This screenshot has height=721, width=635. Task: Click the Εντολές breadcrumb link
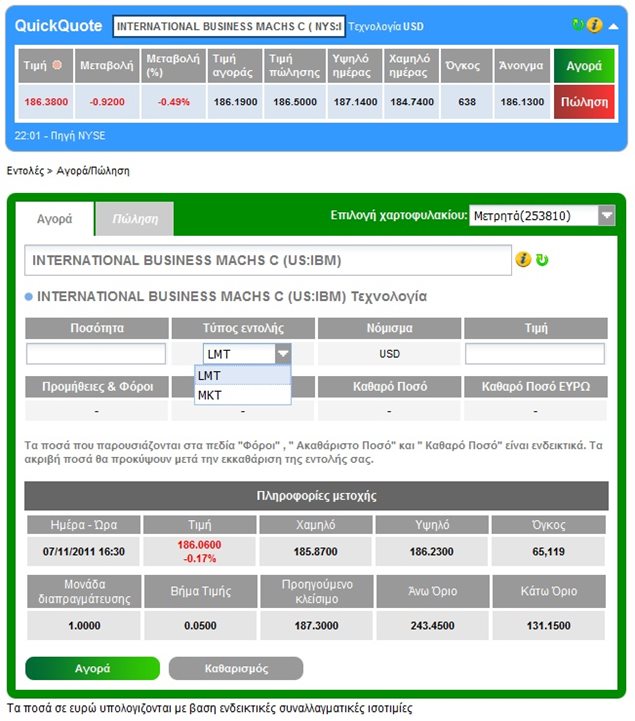coord(25,171)
